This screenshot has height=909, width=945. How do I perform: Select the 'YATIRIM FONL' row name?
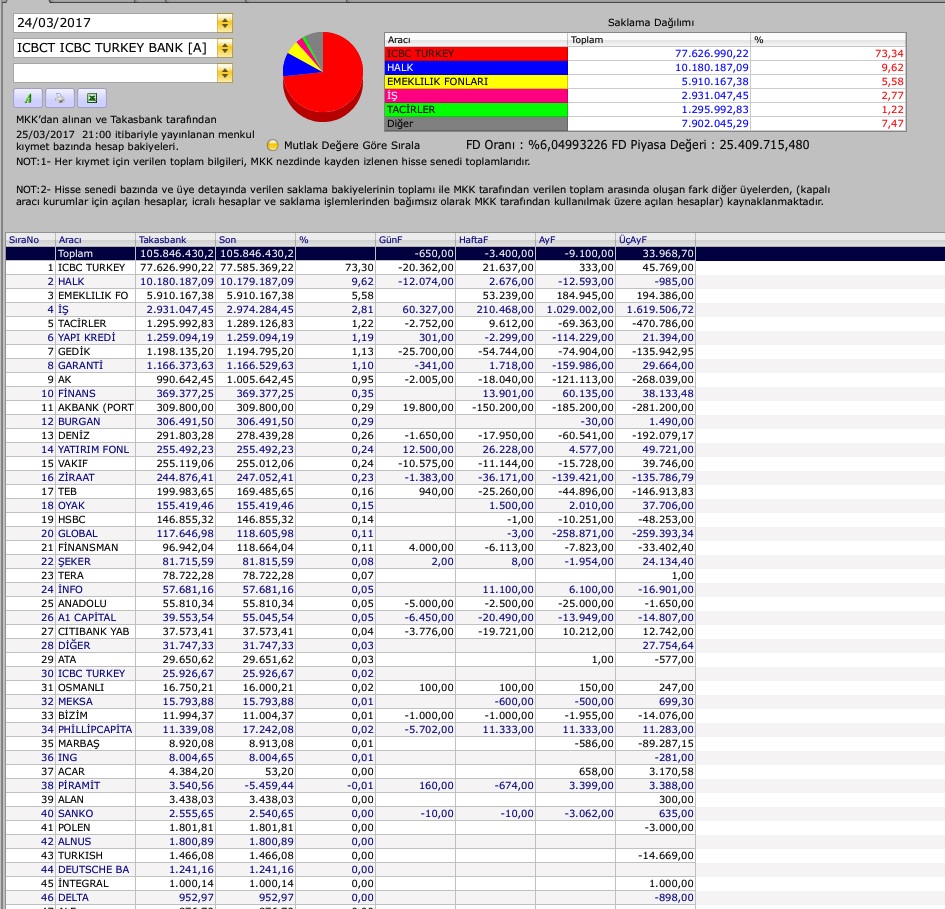point(93,449)
